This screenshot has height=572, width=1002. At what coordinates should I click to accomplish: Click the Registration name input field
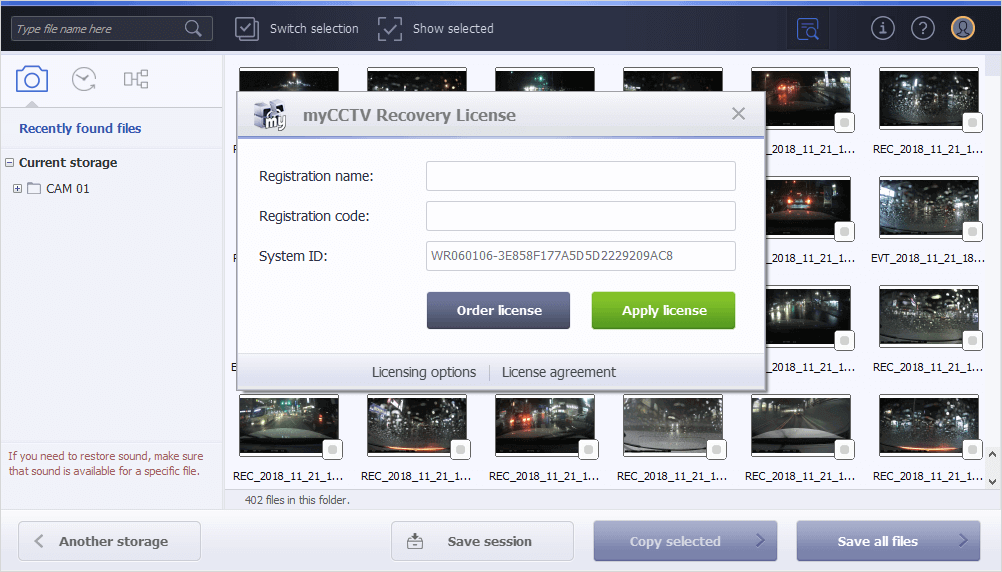(x=581, y=176)
